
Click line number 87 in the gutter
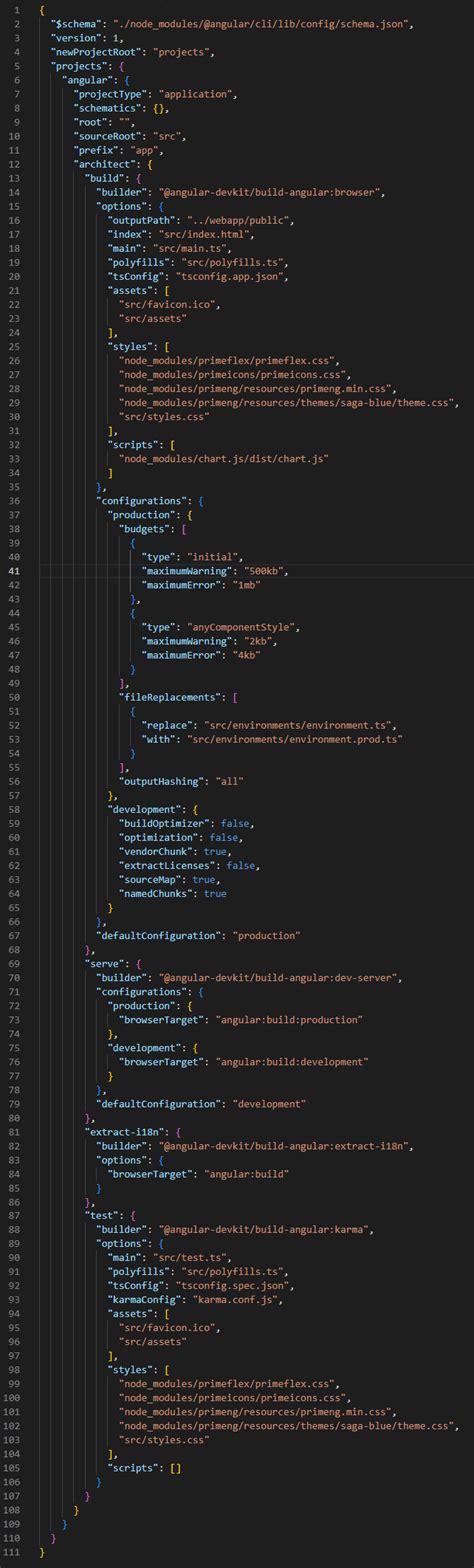tap(13, 1215)
